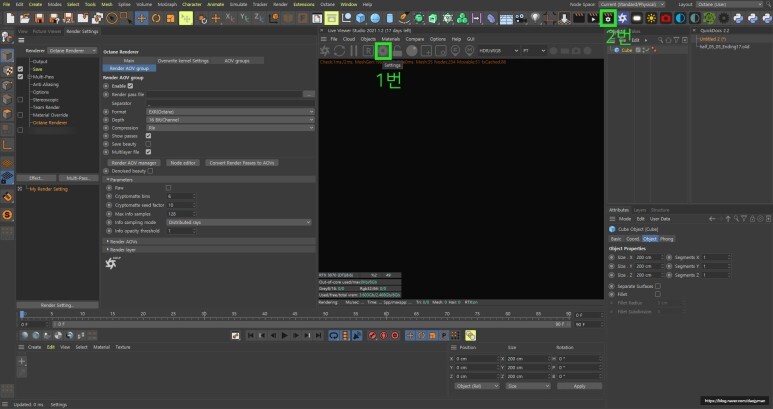Click the play forward button in timeline
Viewport: 773px width, 409px height.
pyautogui.click(x=284, y=336)
